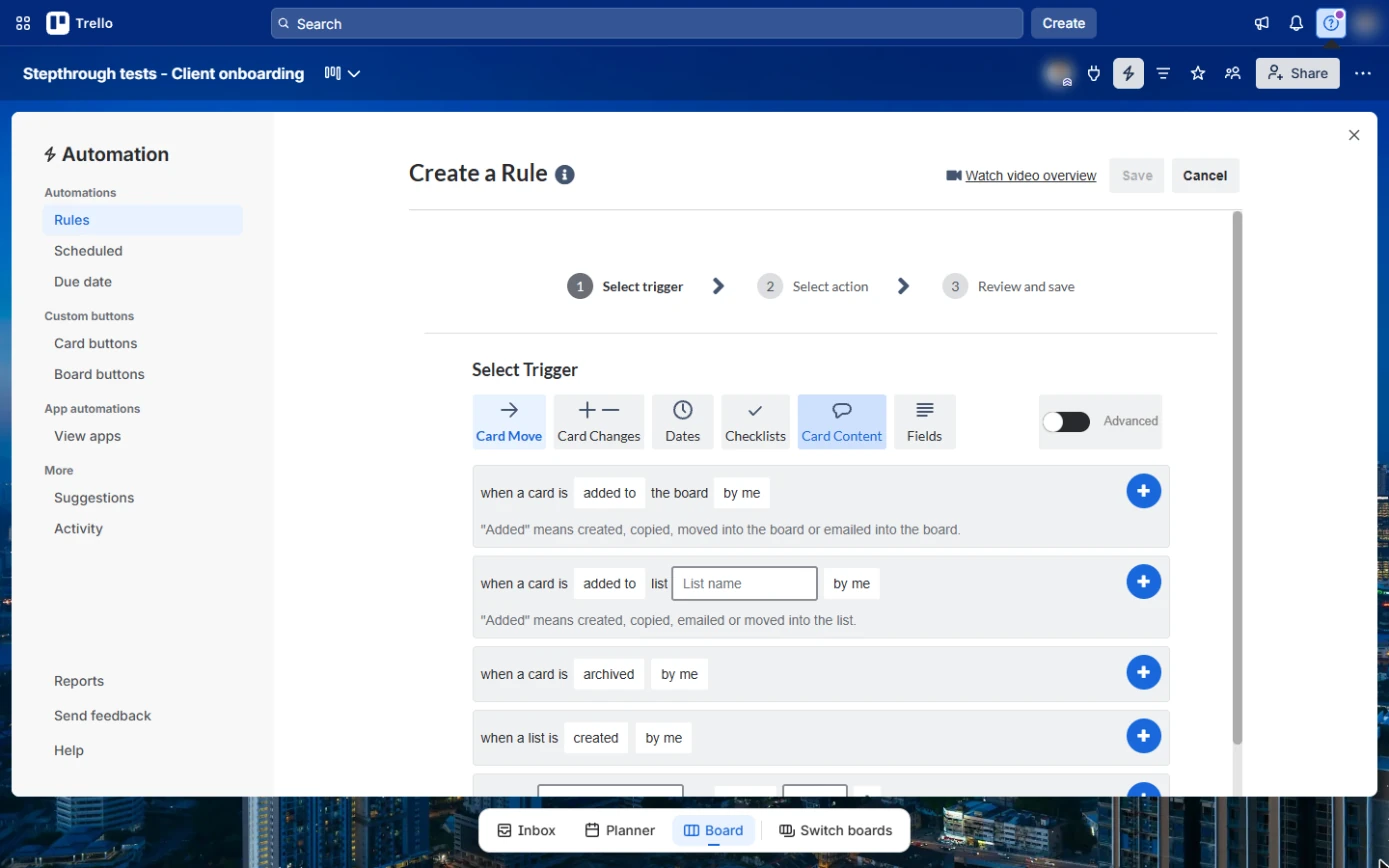This screenshot has width=1389, height=868.
Task: Add the 'list is created' trigger
Action: [x=1143, y=736]
